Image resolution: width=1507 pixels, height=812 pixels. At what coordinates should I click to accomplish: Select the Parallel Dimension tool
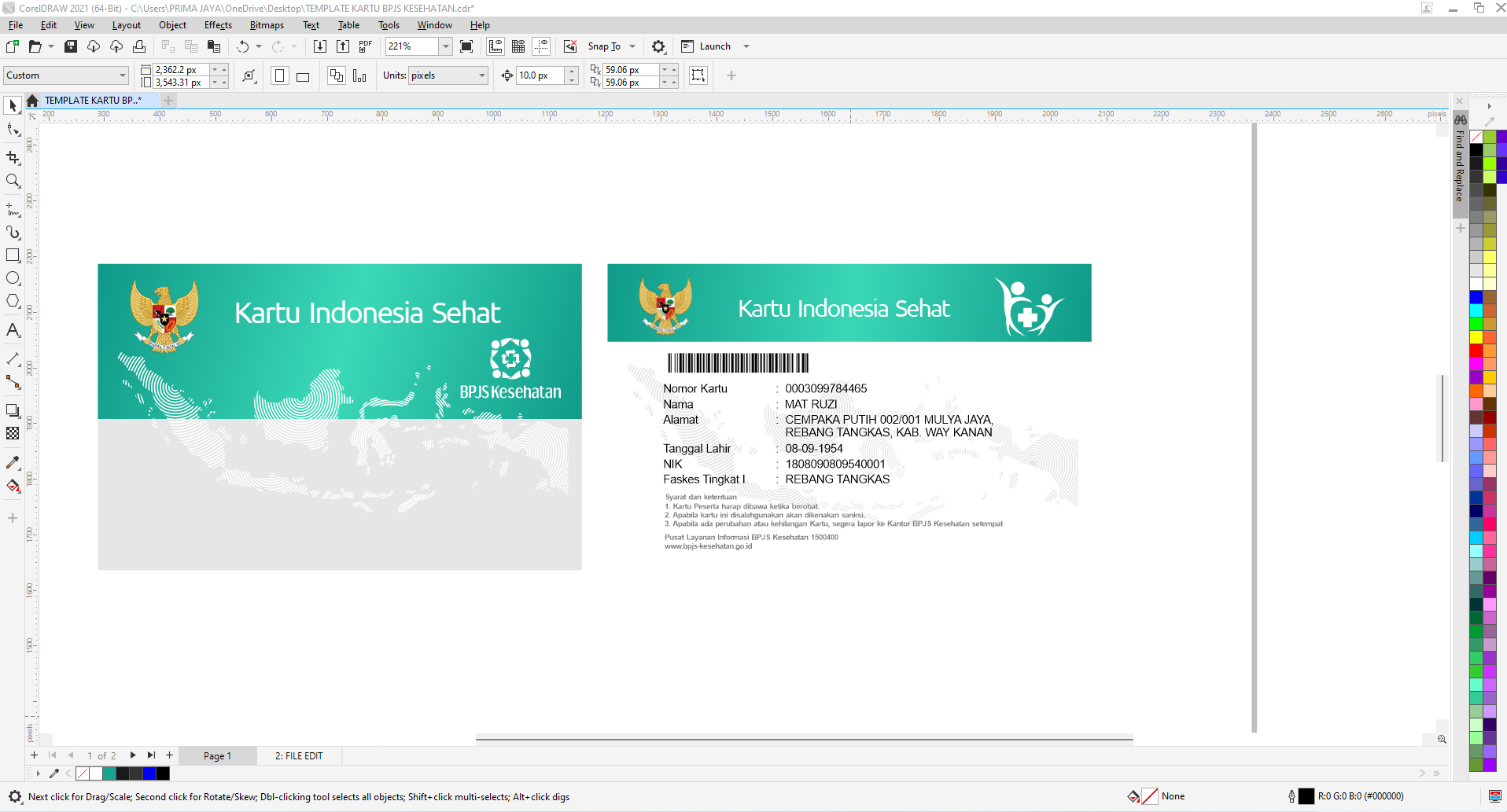coord(13,359)
